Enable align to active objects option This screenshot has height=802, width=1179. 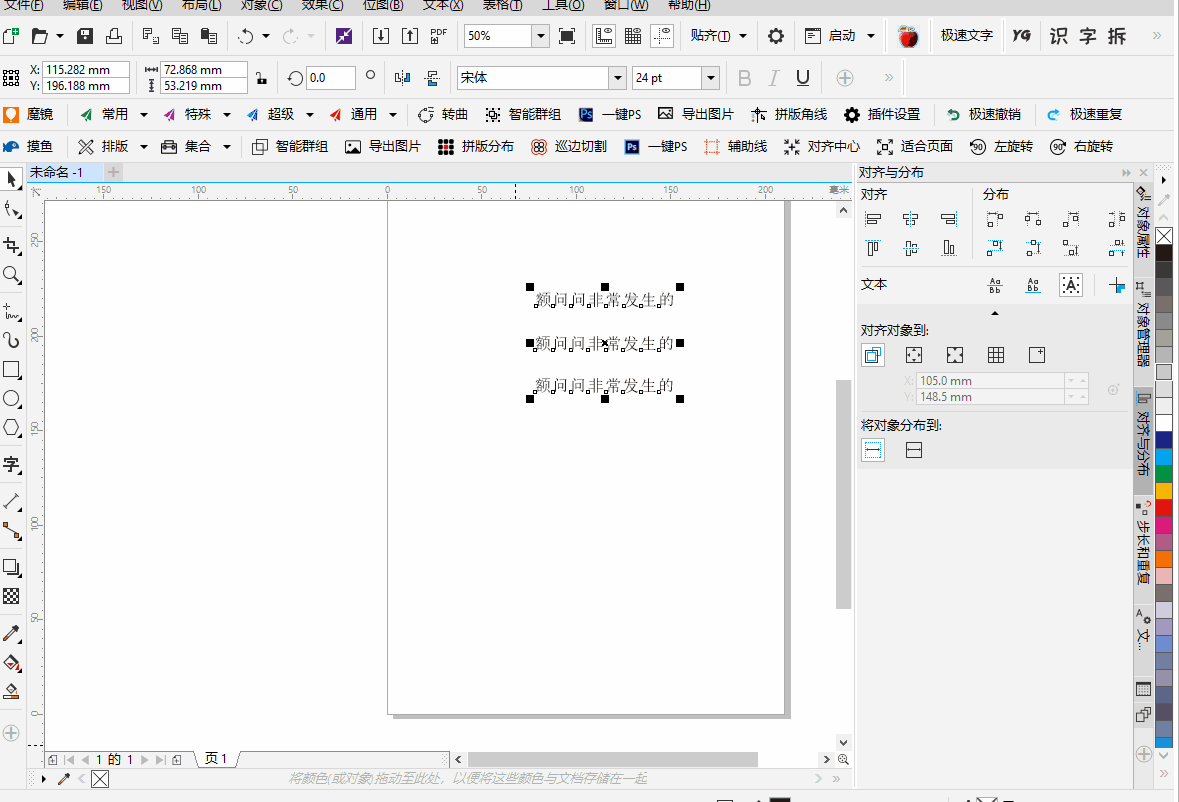(873, 355)
